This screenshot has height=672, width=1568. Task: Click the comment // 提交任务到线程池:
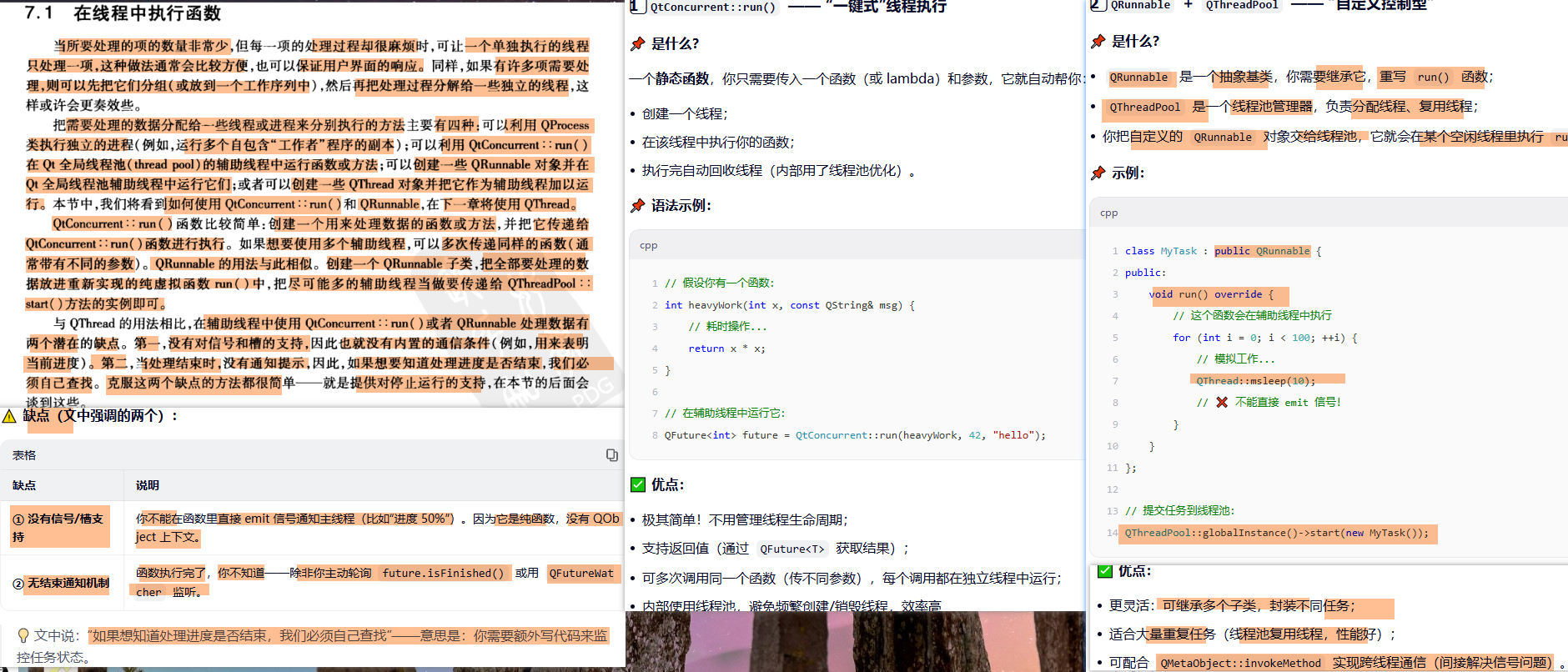tap(1179, 511)
